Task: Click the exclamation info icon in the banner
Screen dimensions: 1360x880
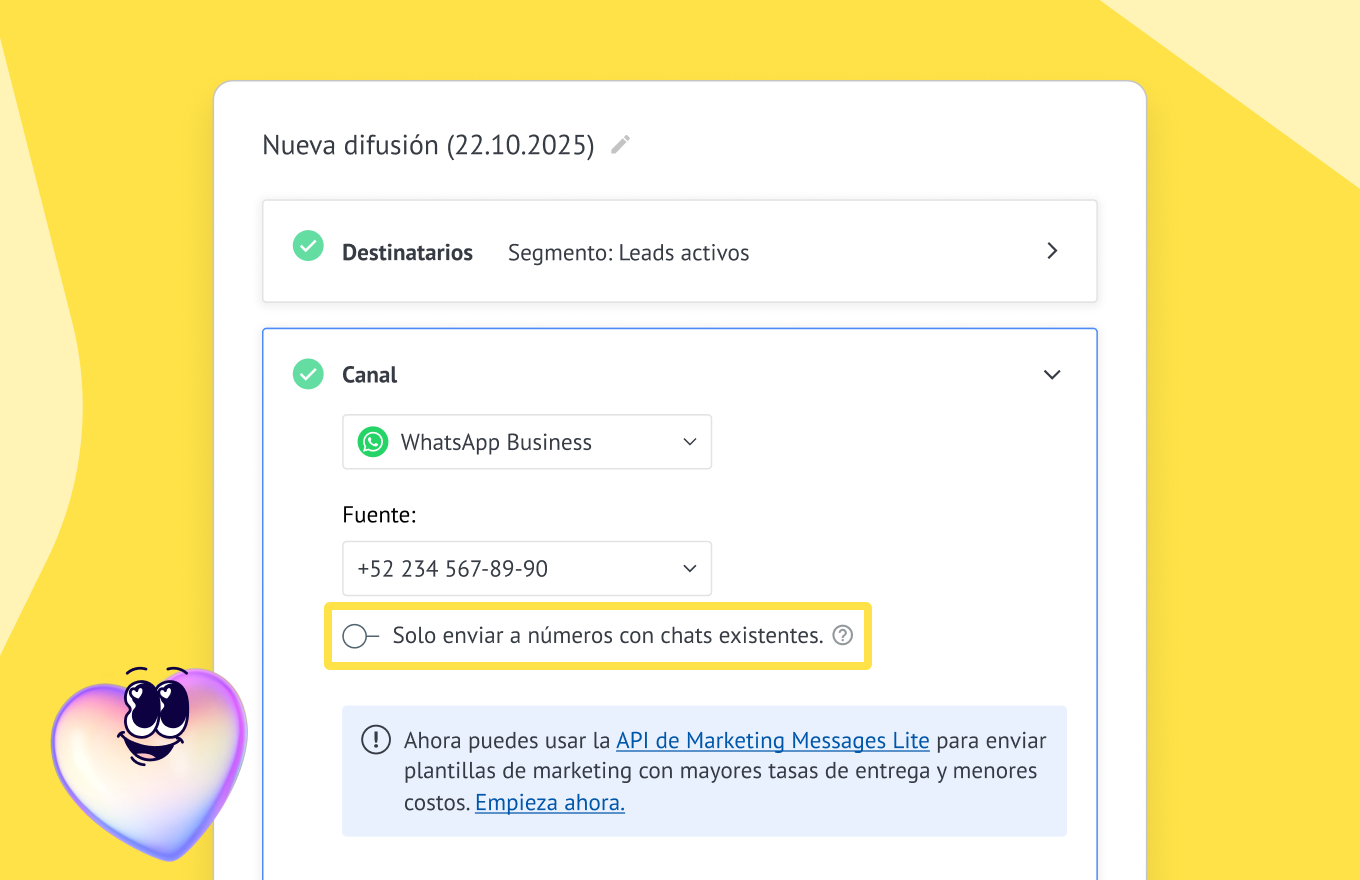Action: pyautogui.click(x=376, y=740)
